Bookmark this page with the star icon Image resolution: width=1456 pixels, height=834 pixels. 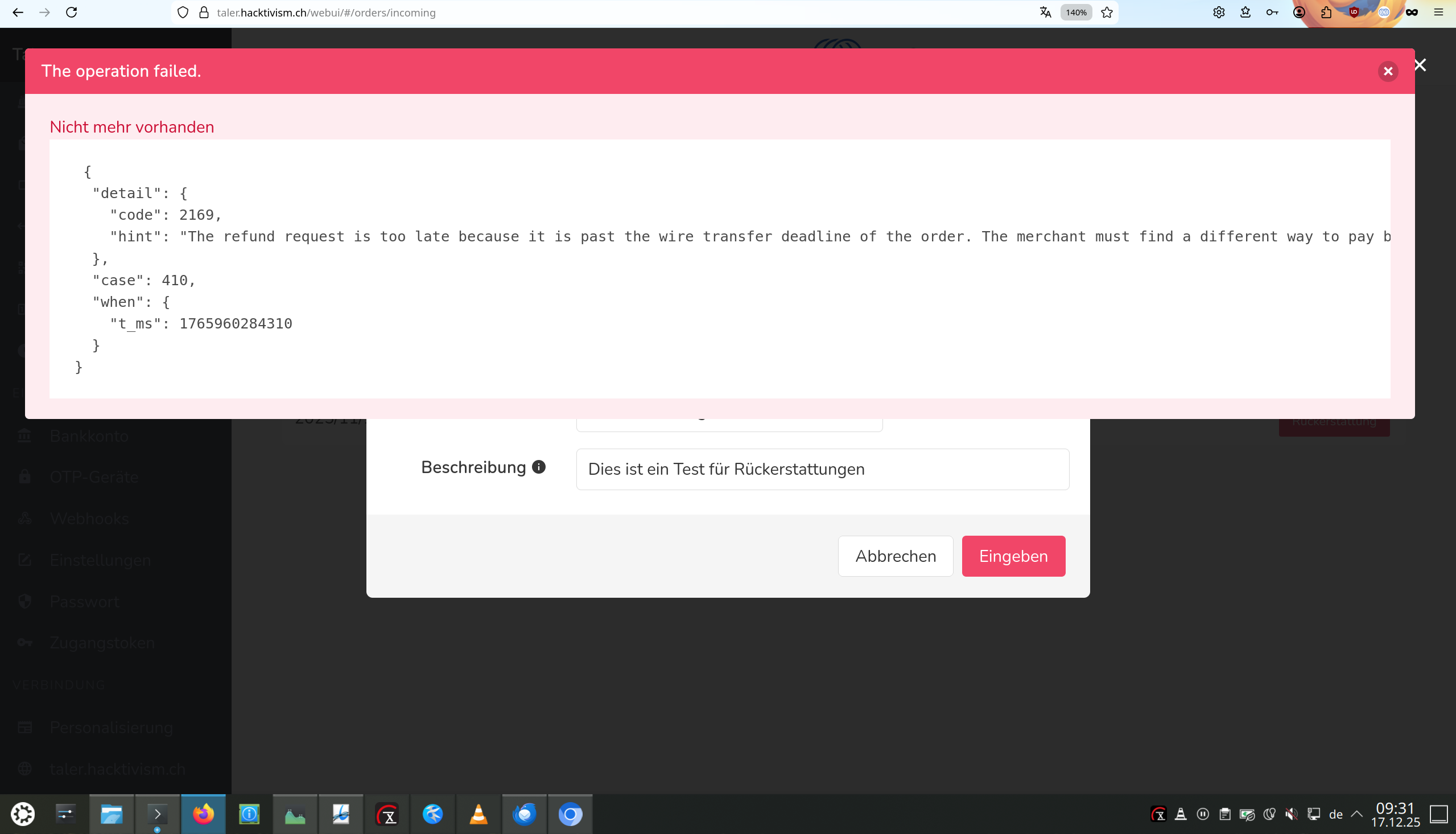coord(1106,13)
